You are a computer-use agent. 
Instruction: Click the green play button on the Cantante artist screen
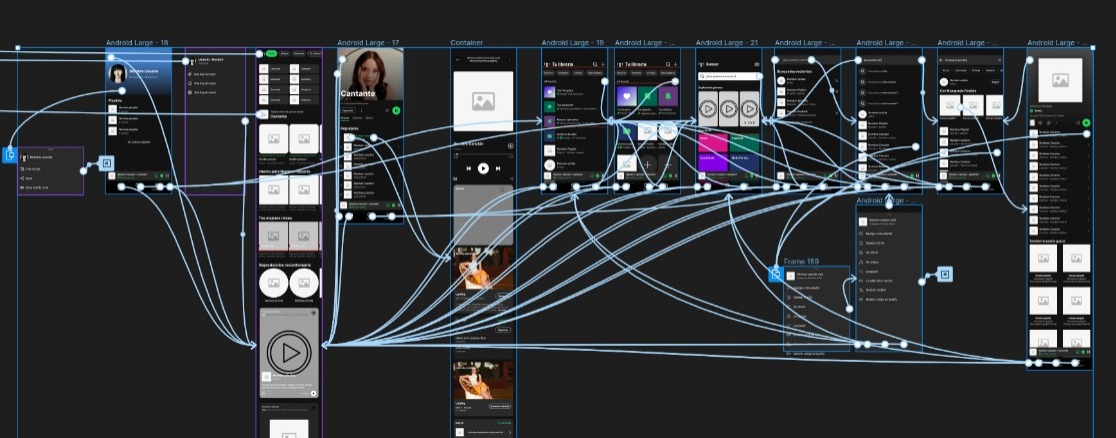click(396, 110)
